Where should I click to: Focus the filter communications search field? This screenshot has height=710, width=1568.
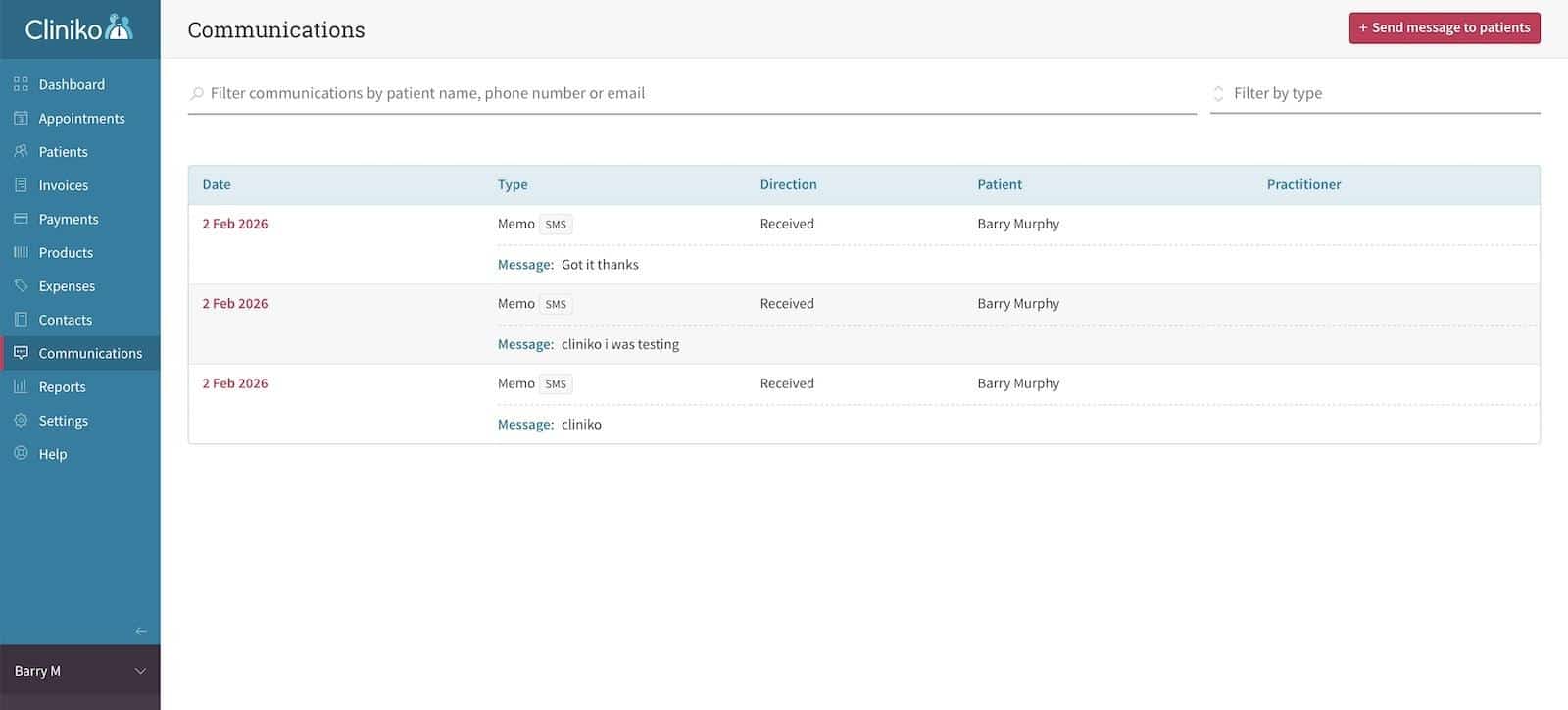[x=691, y=93]
